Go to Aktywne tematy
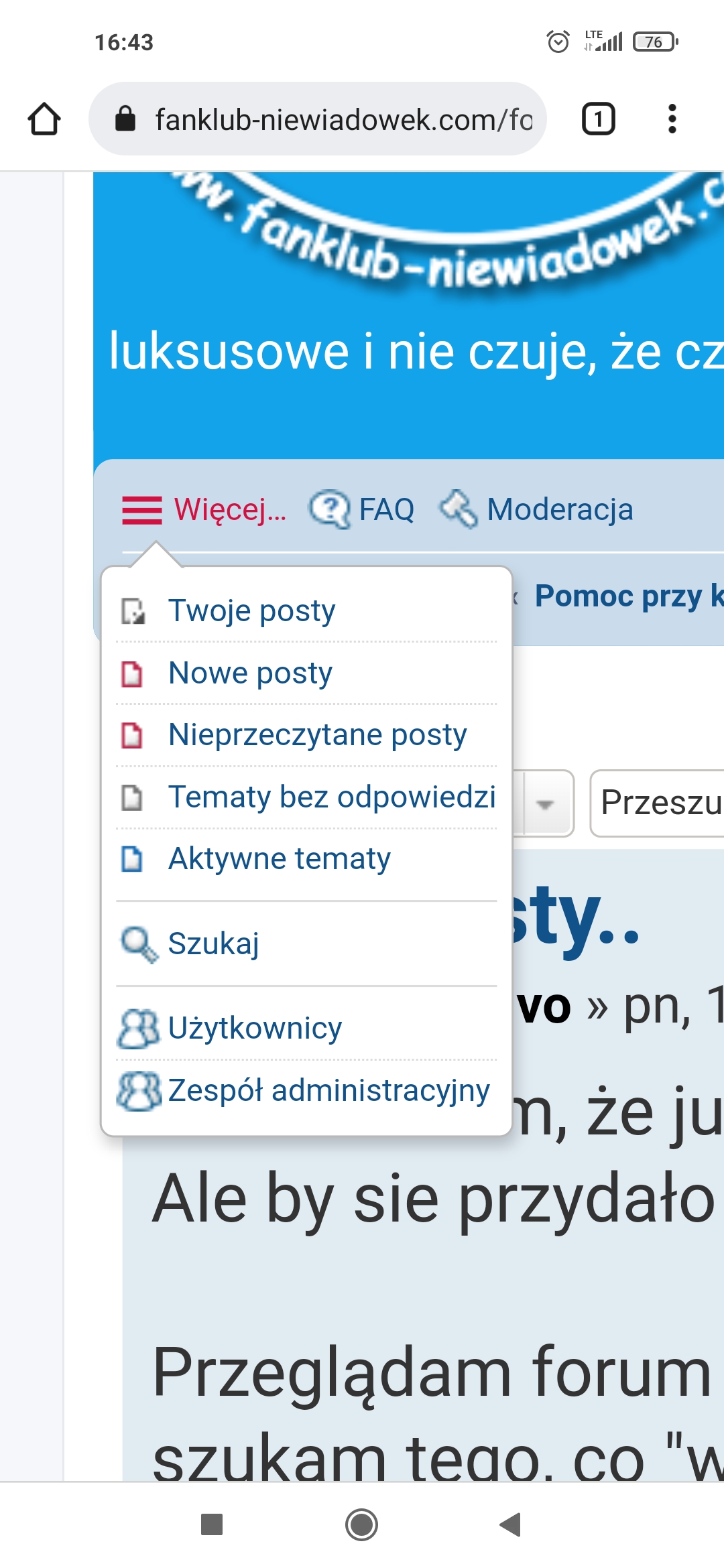 tap(279, 858)
